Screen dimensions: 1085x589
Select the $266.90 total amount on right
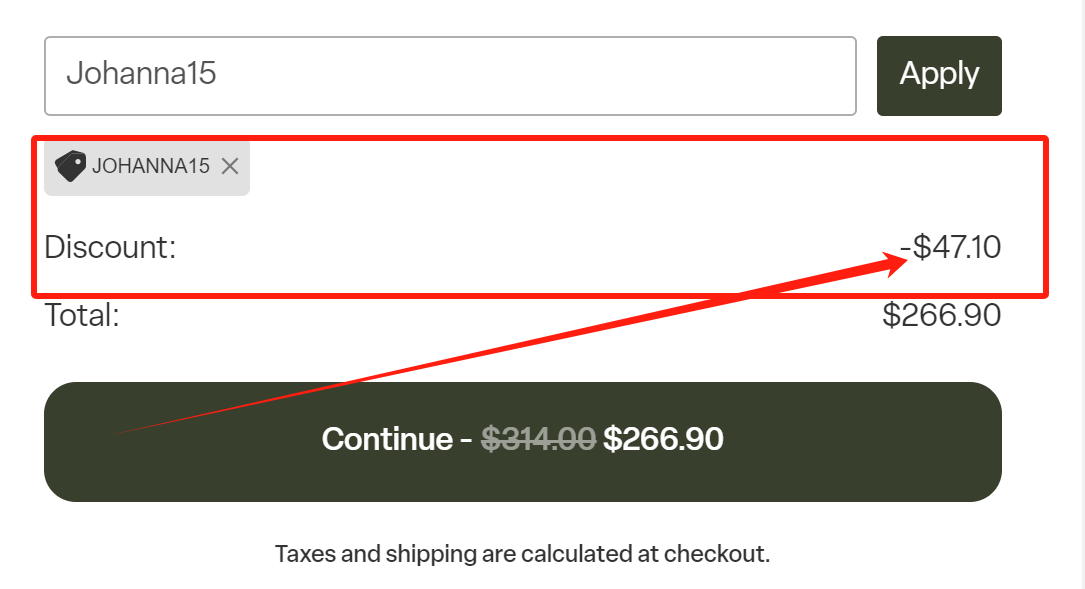tap(942, 316)
